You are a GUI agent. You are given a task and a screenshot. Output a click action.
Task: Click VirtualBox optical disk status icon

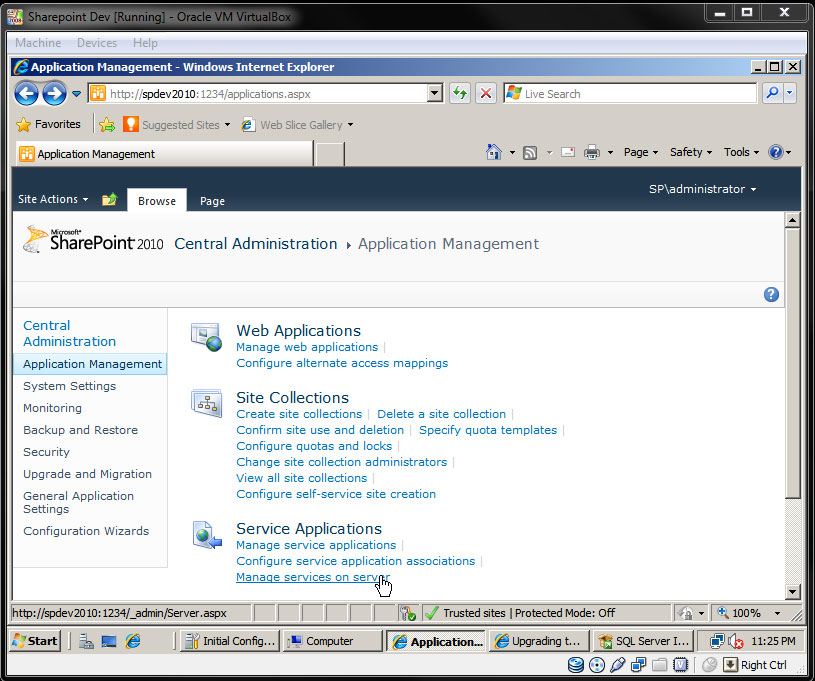coord(597,665)
